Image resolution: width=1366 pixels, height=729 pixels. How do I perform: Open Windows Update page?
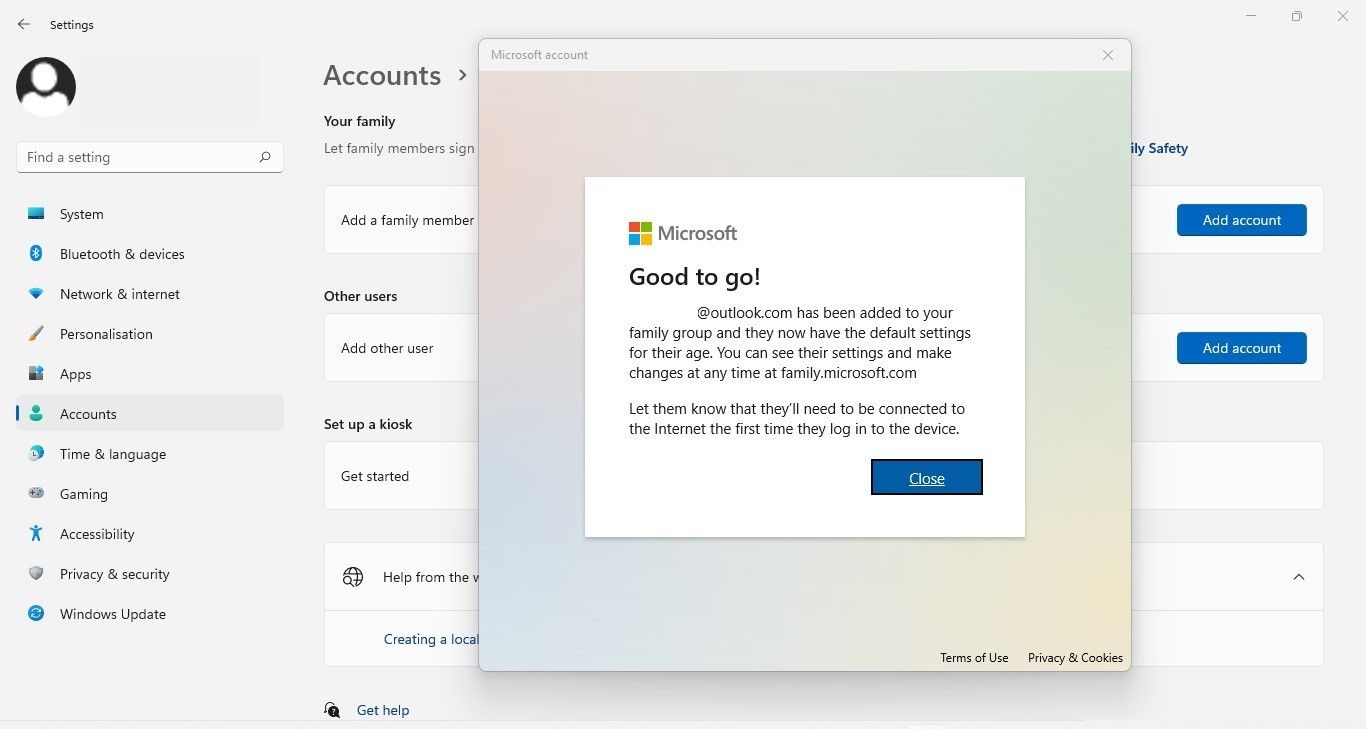pyautogui.click(x=150, y=614)
